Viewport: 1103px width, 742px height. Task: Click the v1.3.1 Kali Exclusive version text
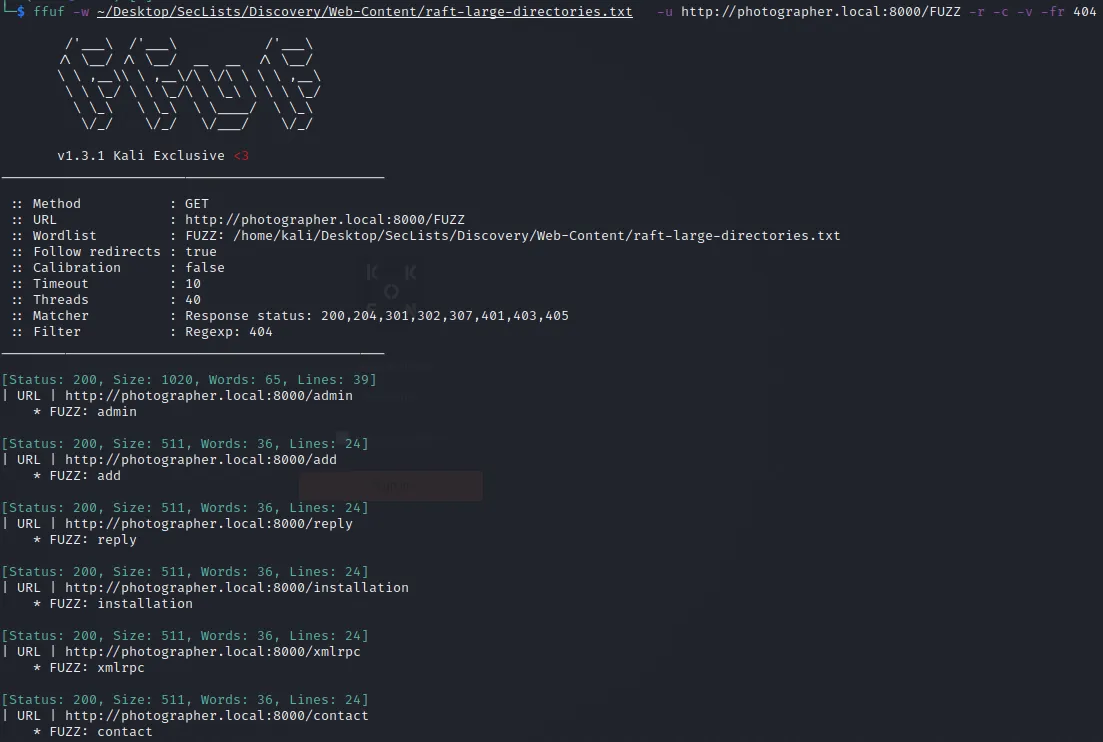pos(140,156)
